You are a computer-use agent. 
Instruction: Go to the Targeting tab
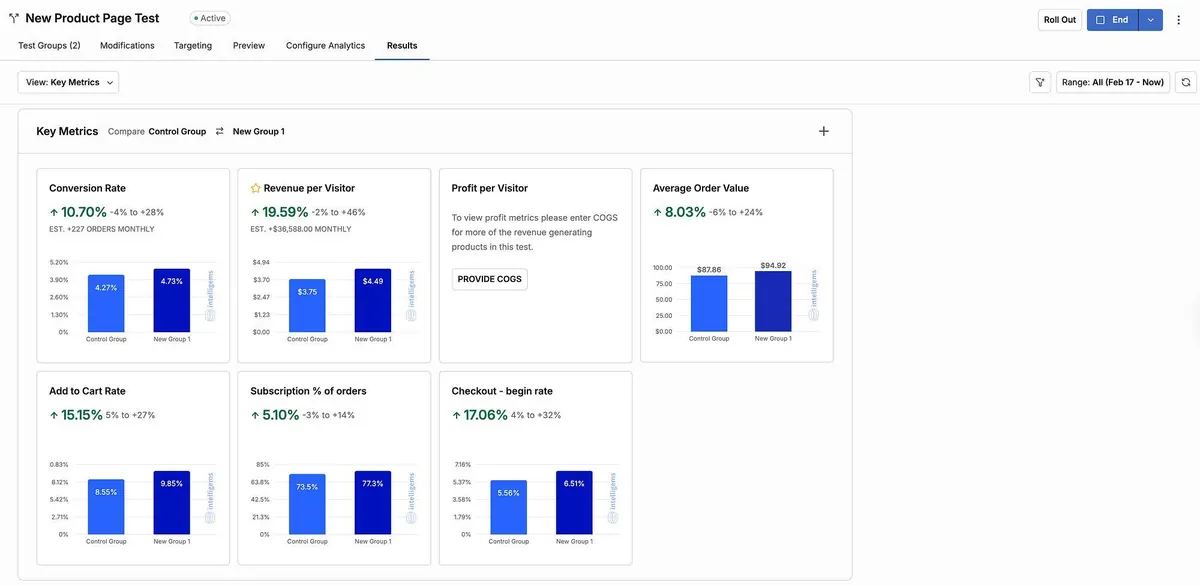coord(193,46)
